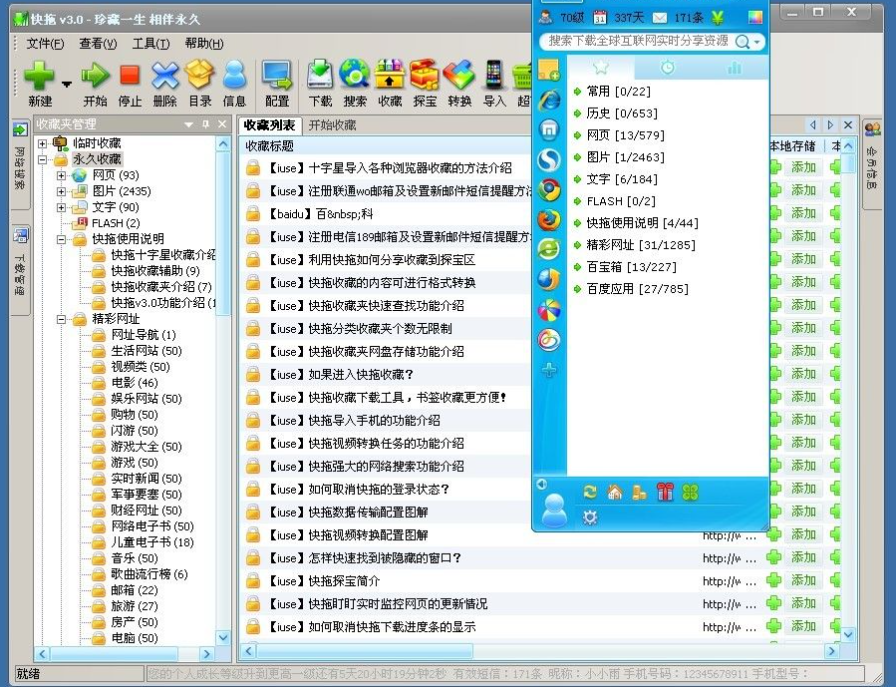Click the 搜索 globe search icon
Viewport: 896px width, 687px height.
[x=355, y=75]
